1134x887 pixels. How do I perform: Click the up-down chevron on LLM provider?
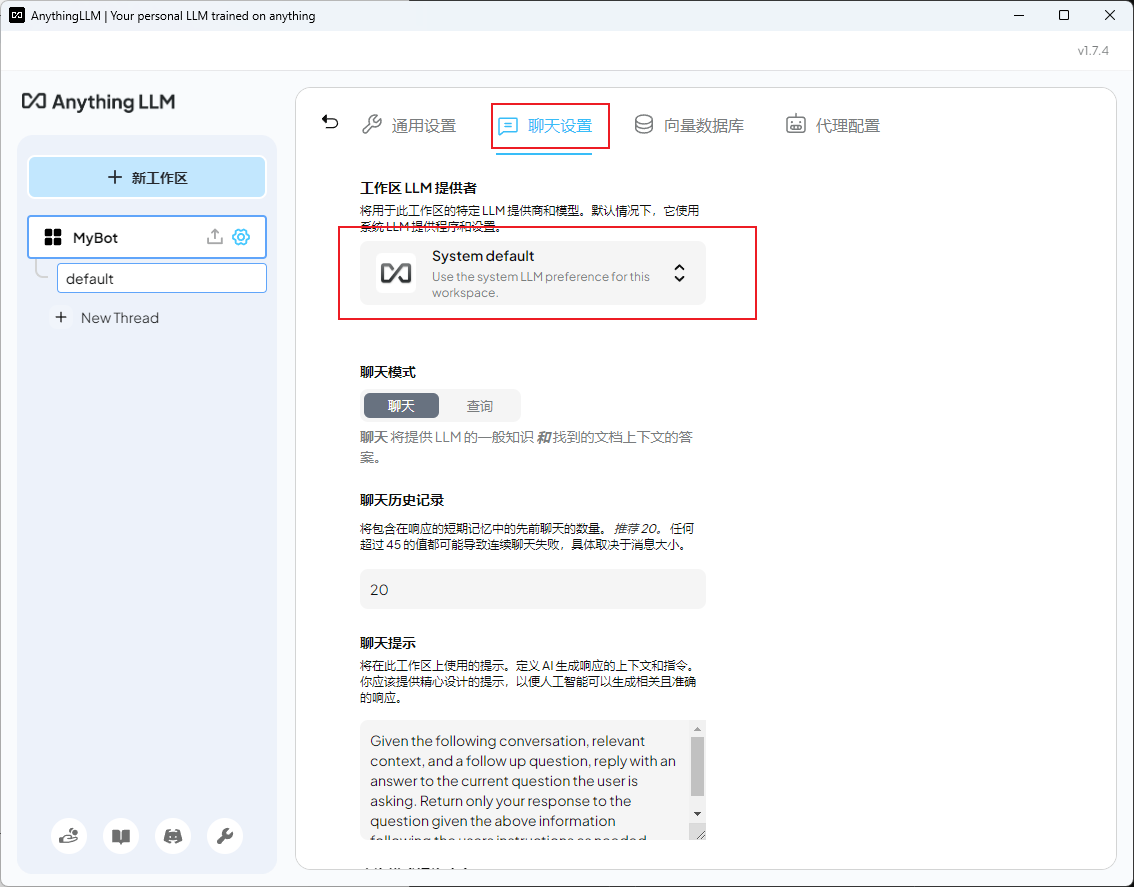679,273
